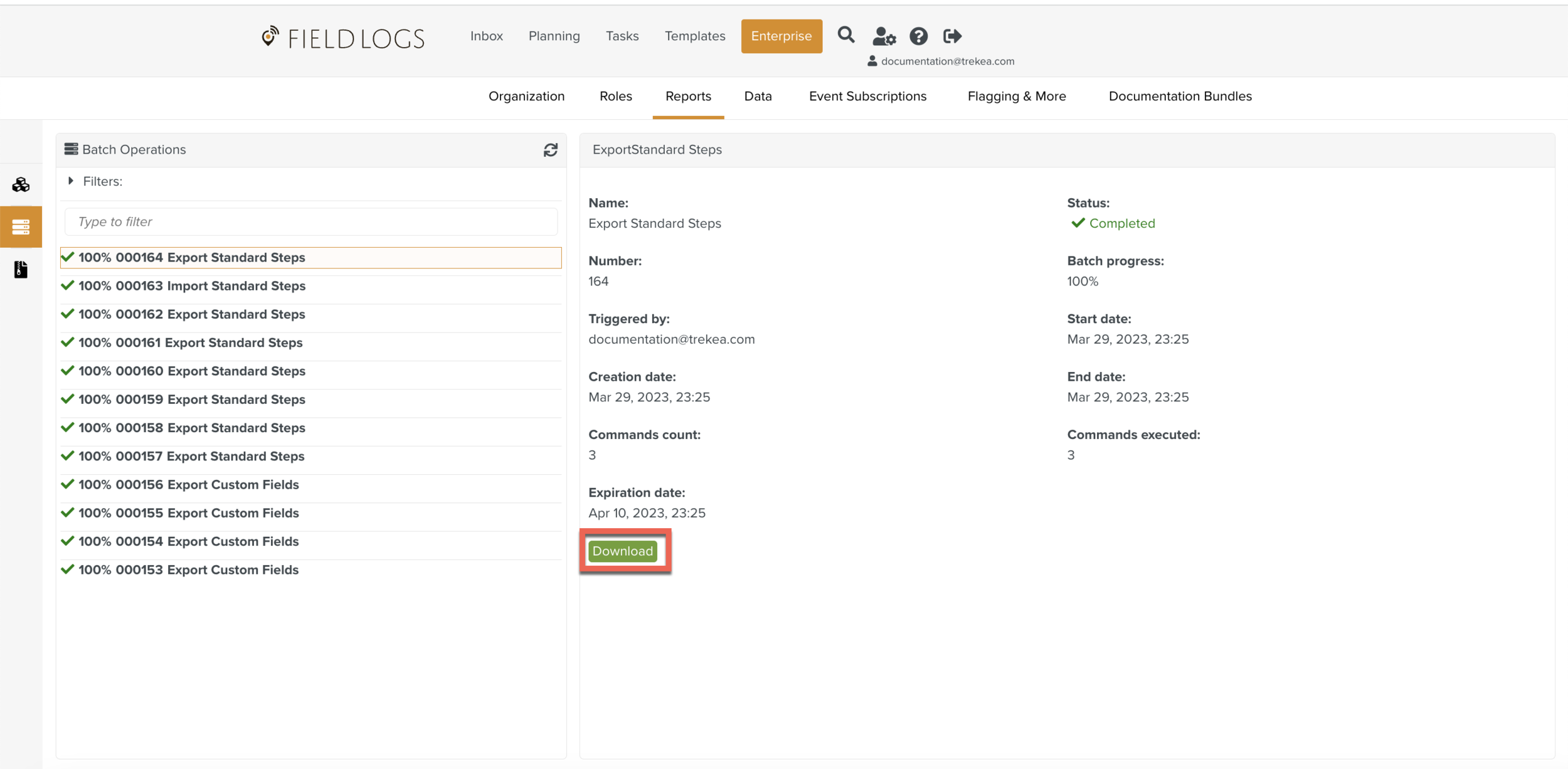Open the help question mark icon

(x=918, y=36)
